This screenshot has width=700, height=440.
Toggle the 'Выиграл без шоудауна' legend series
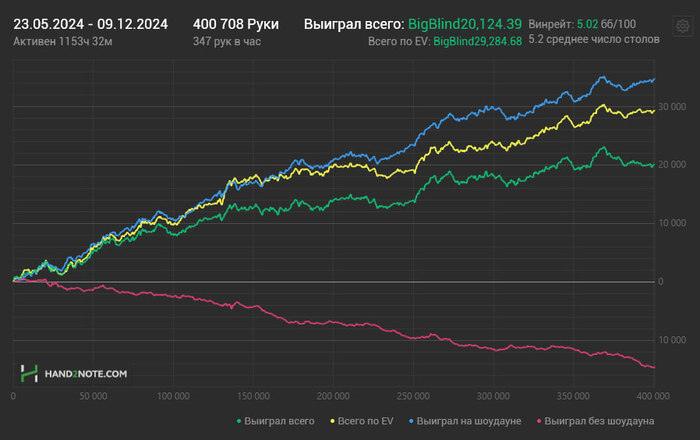click(596, 421)
